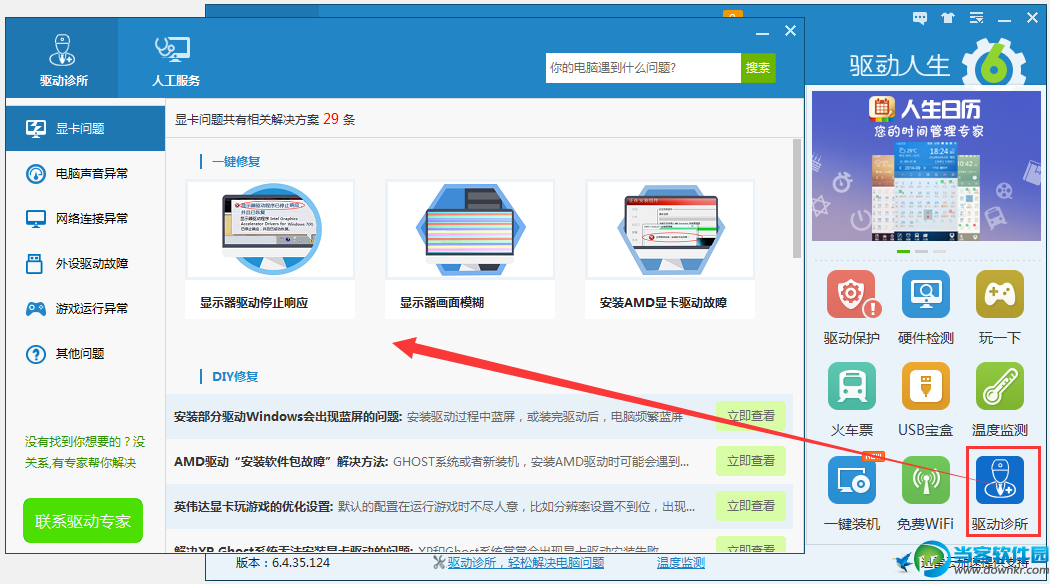This screenshot has width=1050, height=584.
Task: Click the 游戏运行异常 gamepad icon
Action: 35,308
